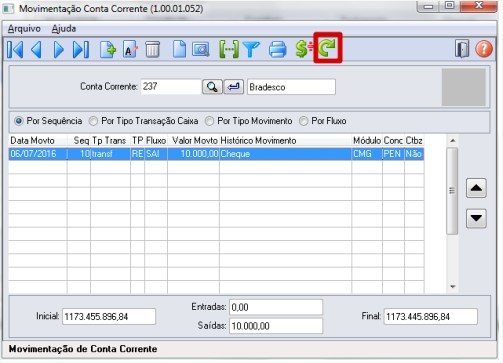Image resolution: width=503 pixels, height=363 pixels.
Task: Click the Entradas field showing 0,00
Action: coord(276,307)
